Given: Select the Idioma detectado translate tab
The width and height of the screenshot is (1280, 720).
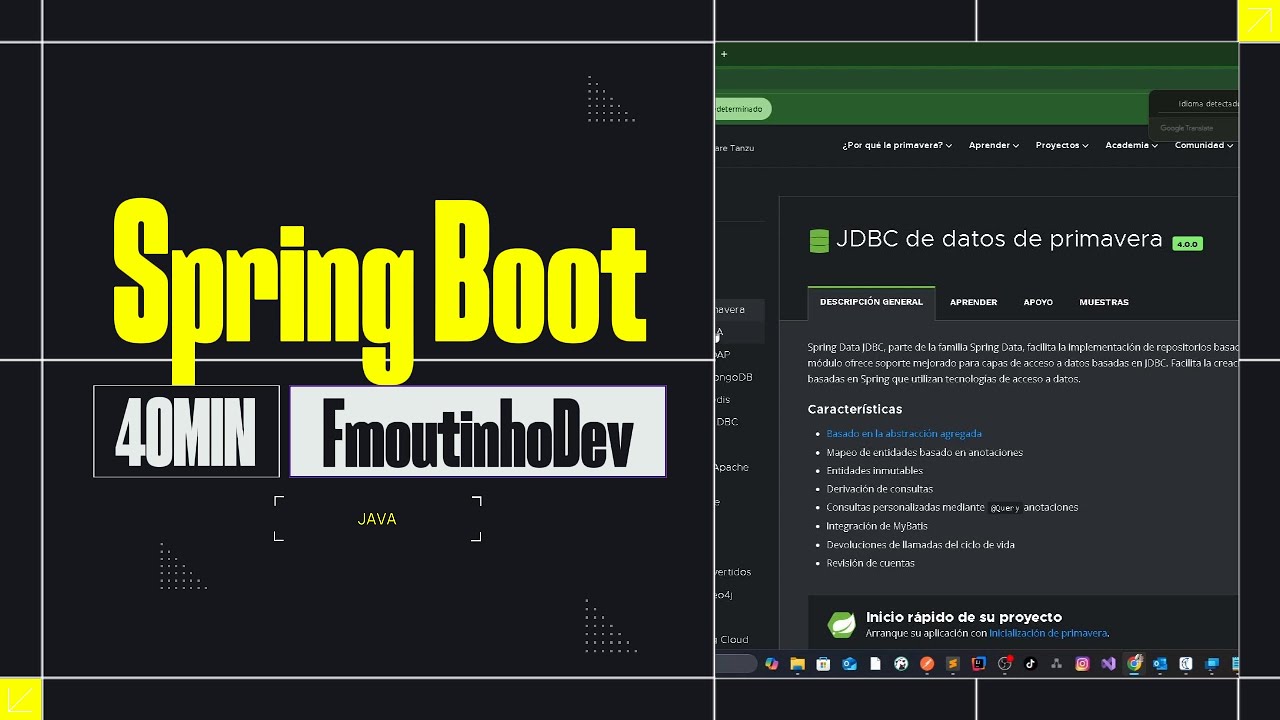Looking at the screenshot, I should [1208, 104].
